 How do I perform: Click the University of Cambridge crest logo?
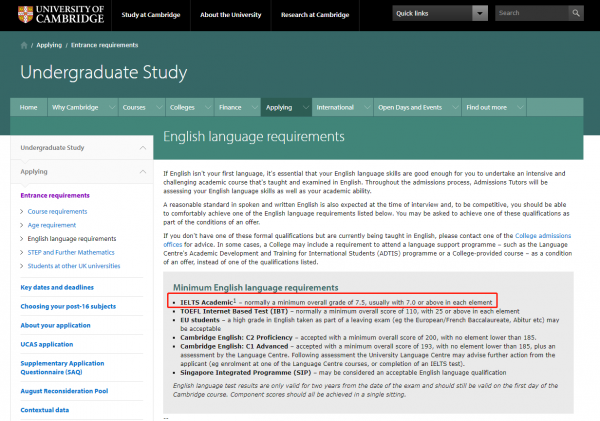(x=19, y=14)
